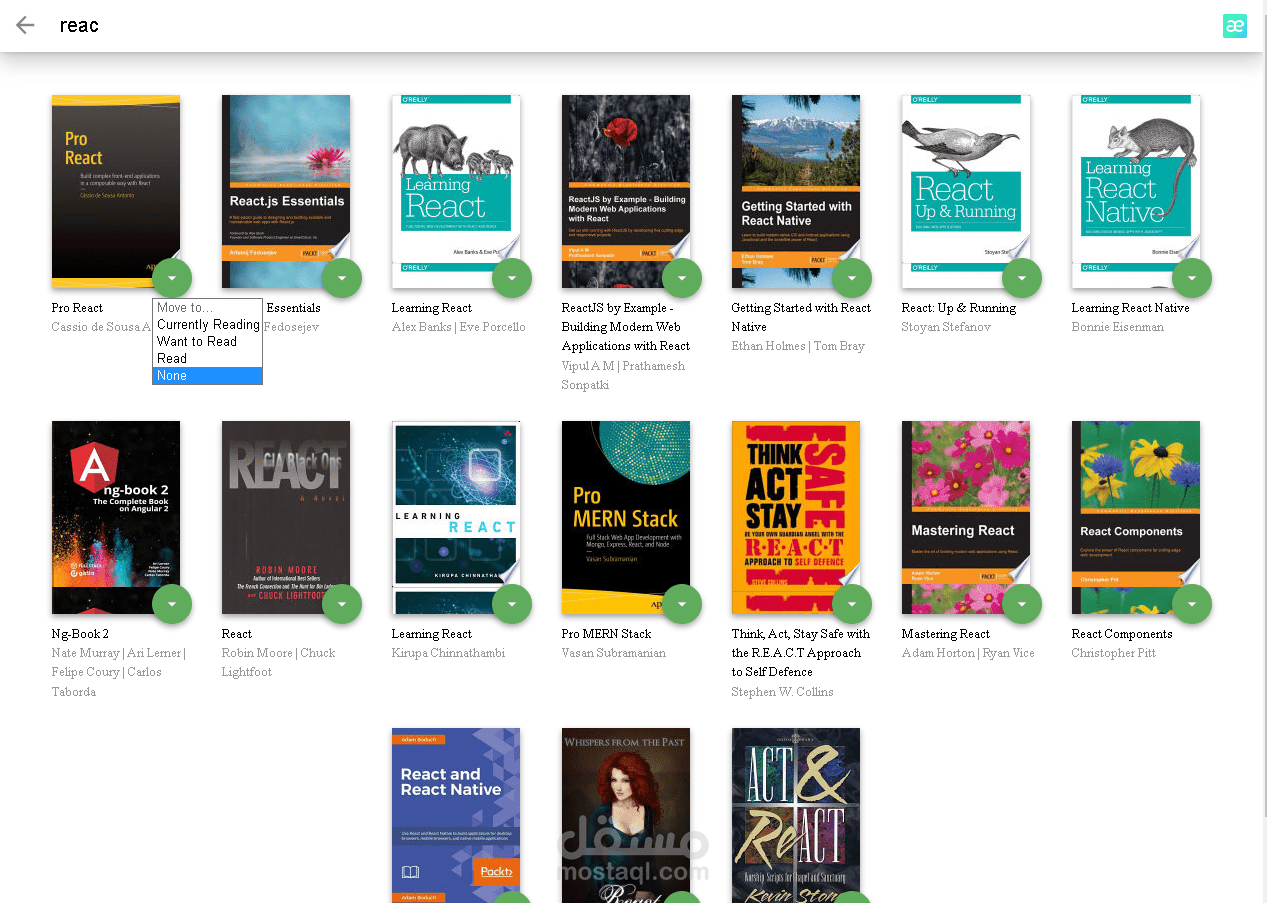Click the Ng-Book 2 authors line starting "Nate Murray"

119,672
